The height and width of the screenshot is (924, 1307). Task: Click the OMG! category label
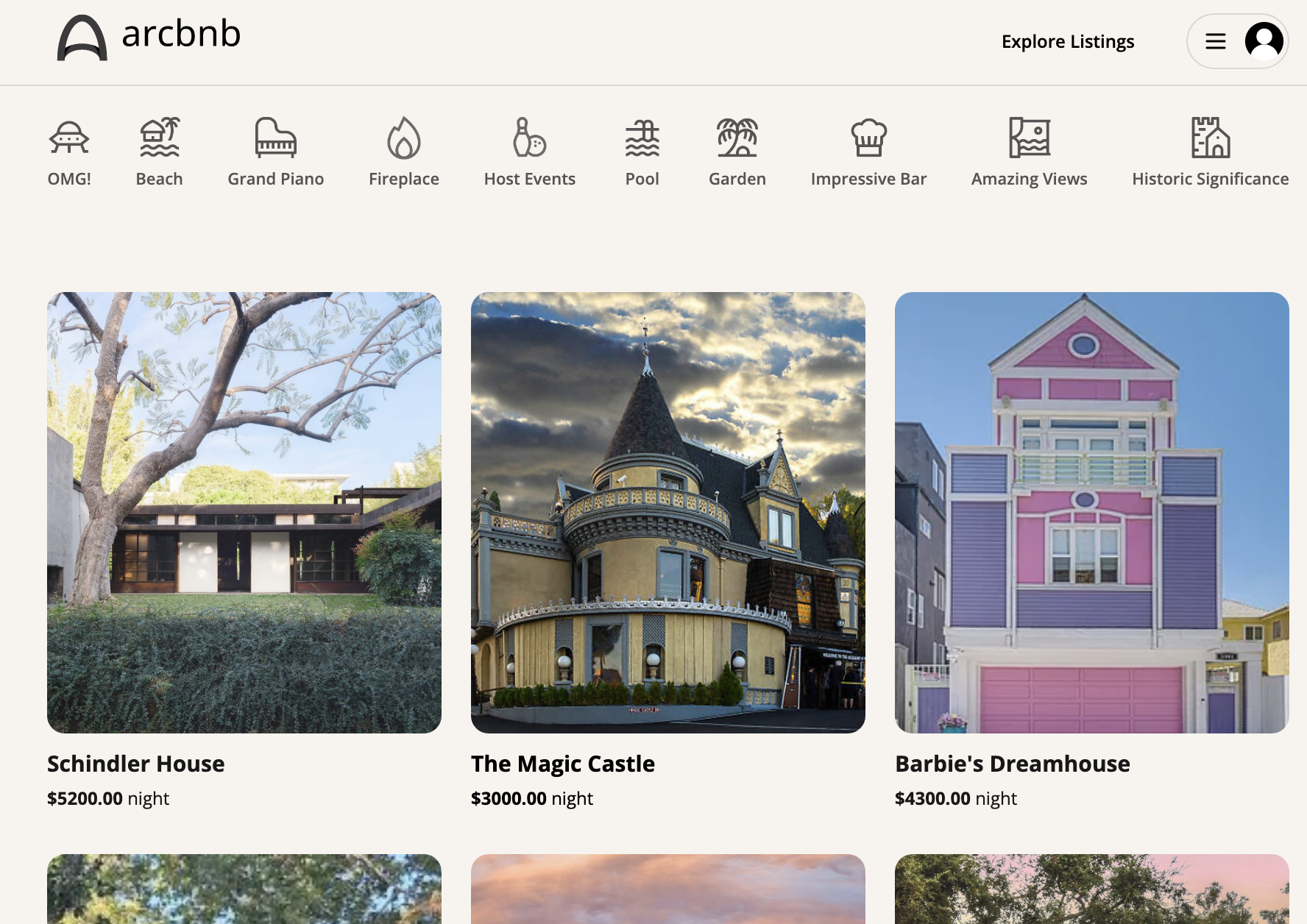pyautogui.click(x=69, y=179)
